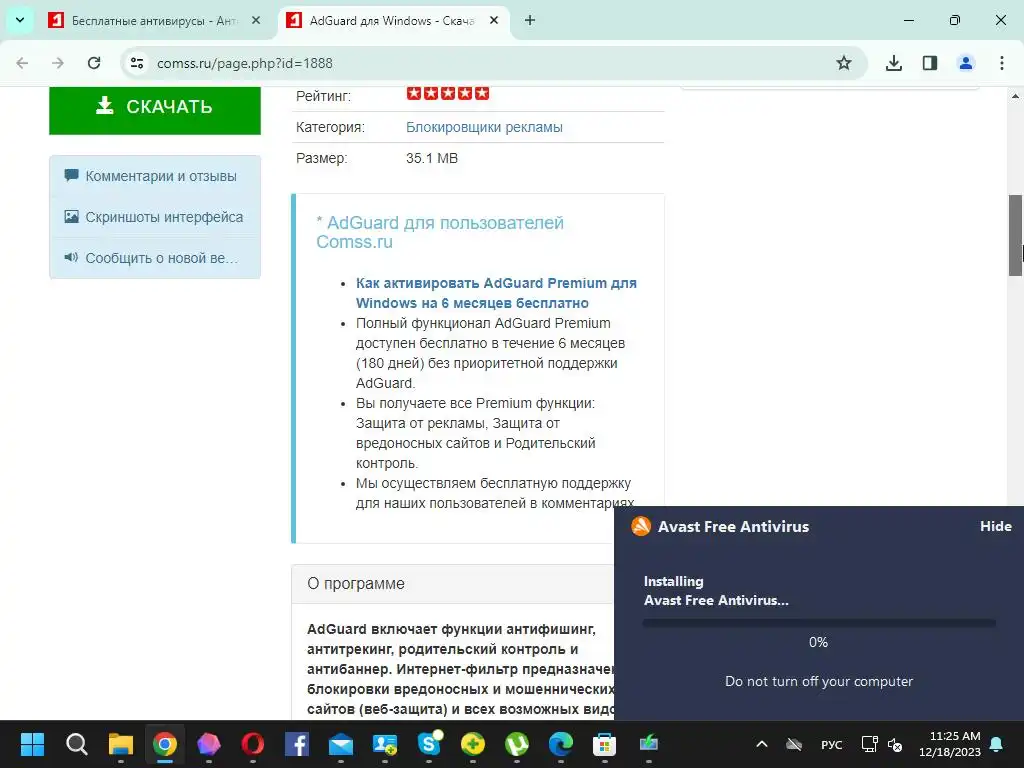
Task: View site information icon in address bar
Action: (137, 63)
